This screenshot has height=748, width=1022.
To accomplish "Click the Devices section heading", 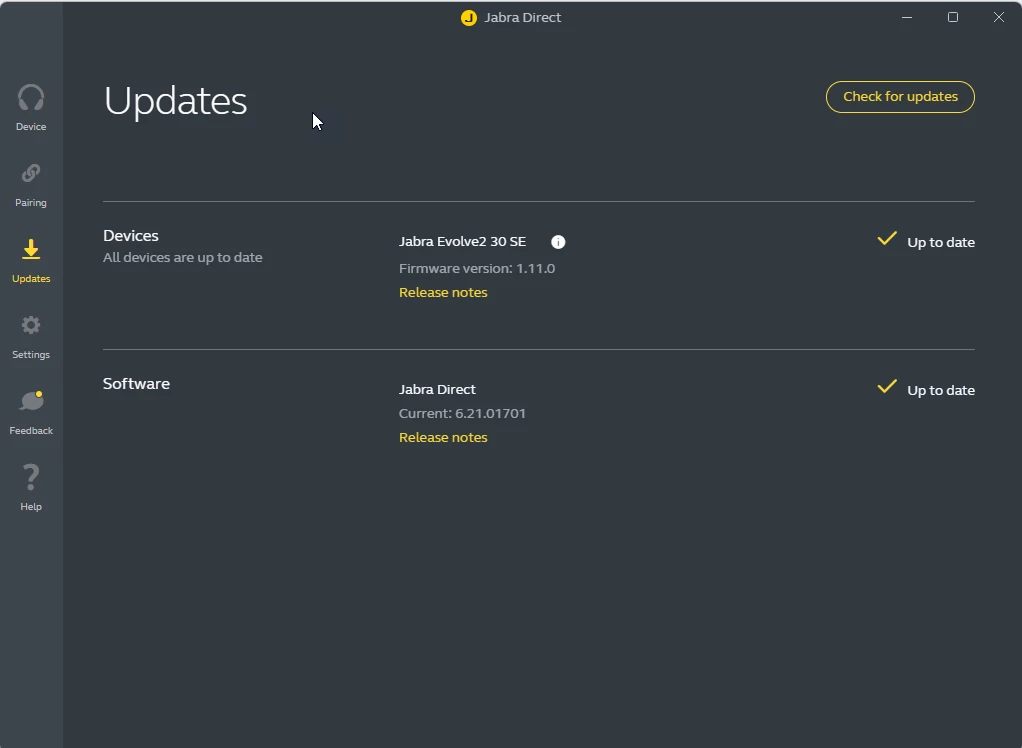I will 131,236.
